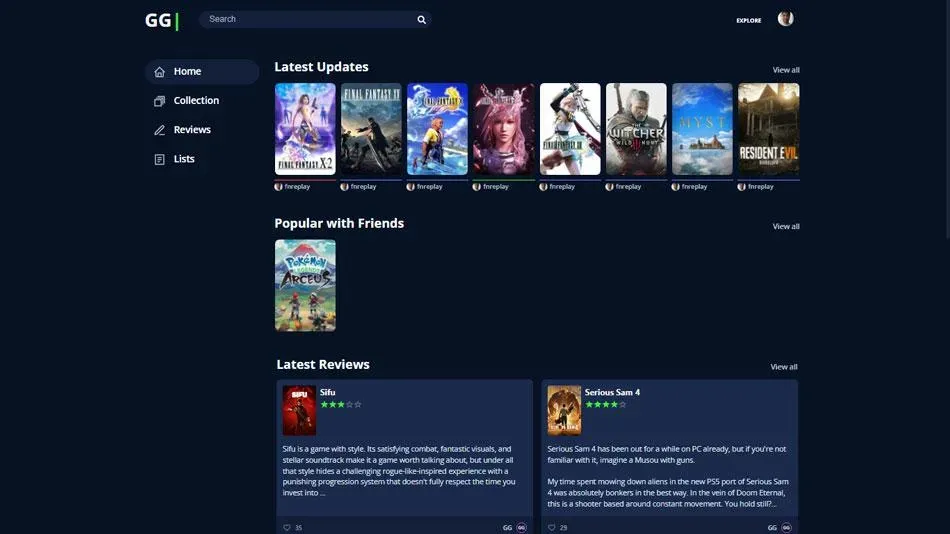Open Final Fantasy X cover
The height and width of the screenshot is (534, 950).
click(x=437, y=129)
